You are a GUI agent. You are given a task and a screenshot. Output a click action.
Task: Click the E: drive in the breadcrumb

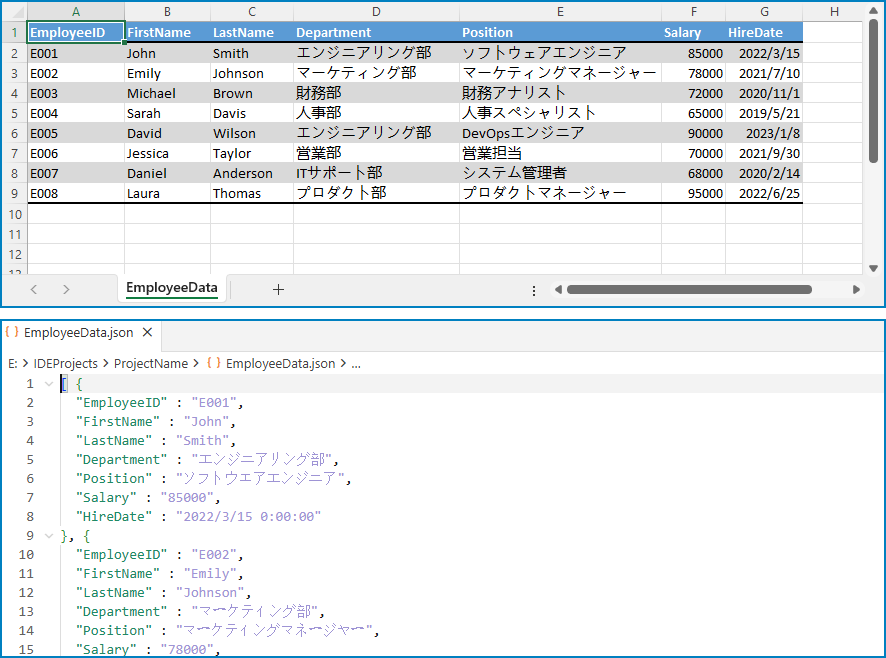click(x=12, y=363)
